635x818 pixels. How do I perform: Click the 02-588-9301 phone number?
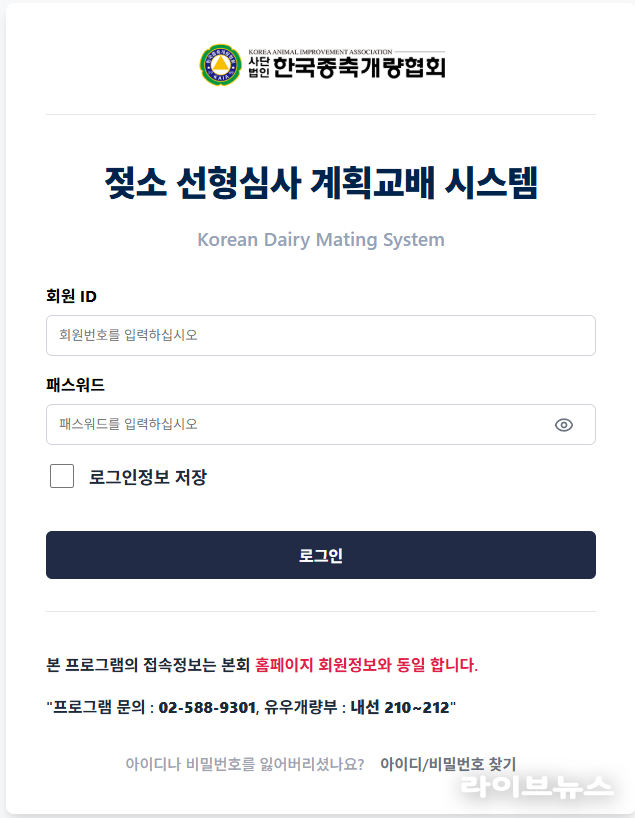[206, 707]
